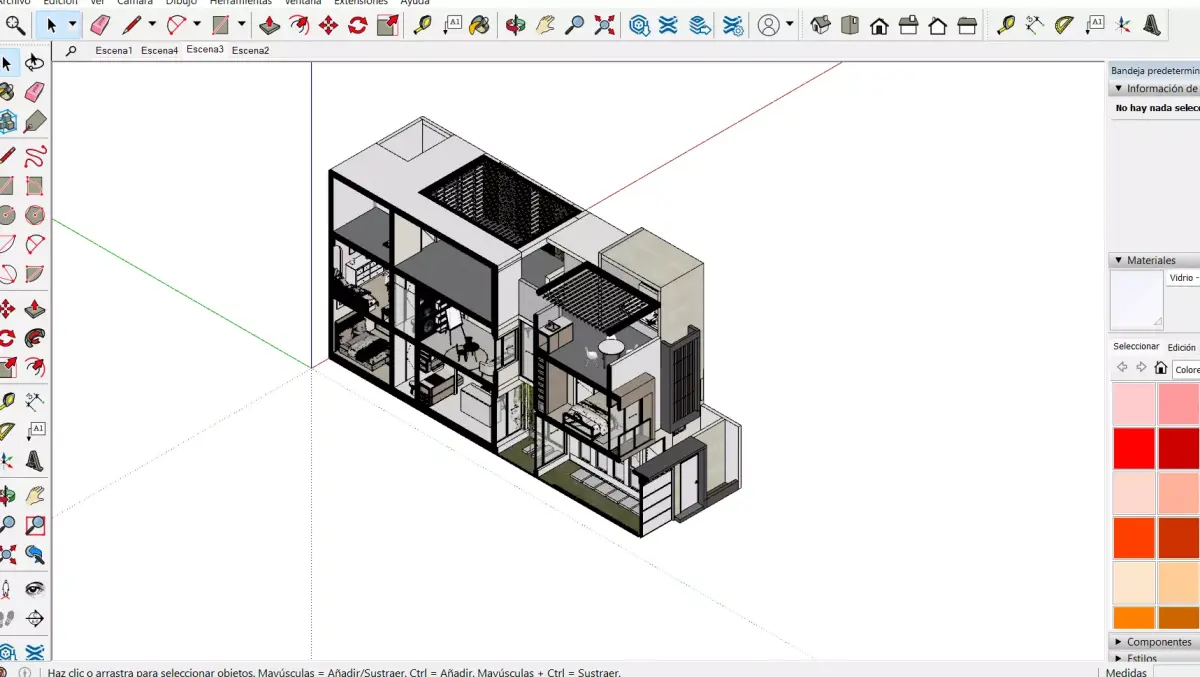Select the Section Plane tool
1200x677 pixels.
35,618
